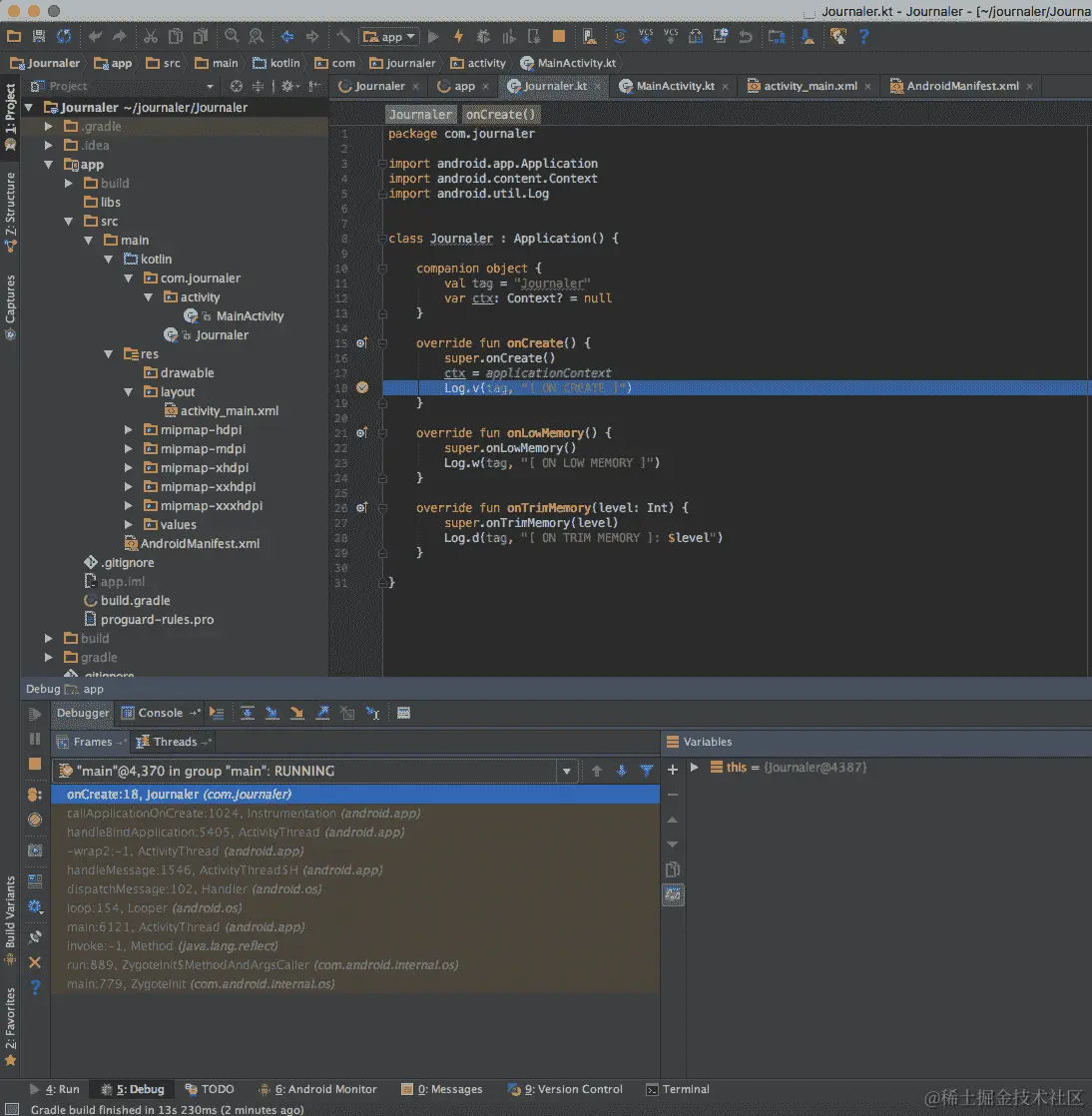Click the View Breakpoints icon in debug sidebar
This screenshot has height=1116, width=1092.
point(34,795)
